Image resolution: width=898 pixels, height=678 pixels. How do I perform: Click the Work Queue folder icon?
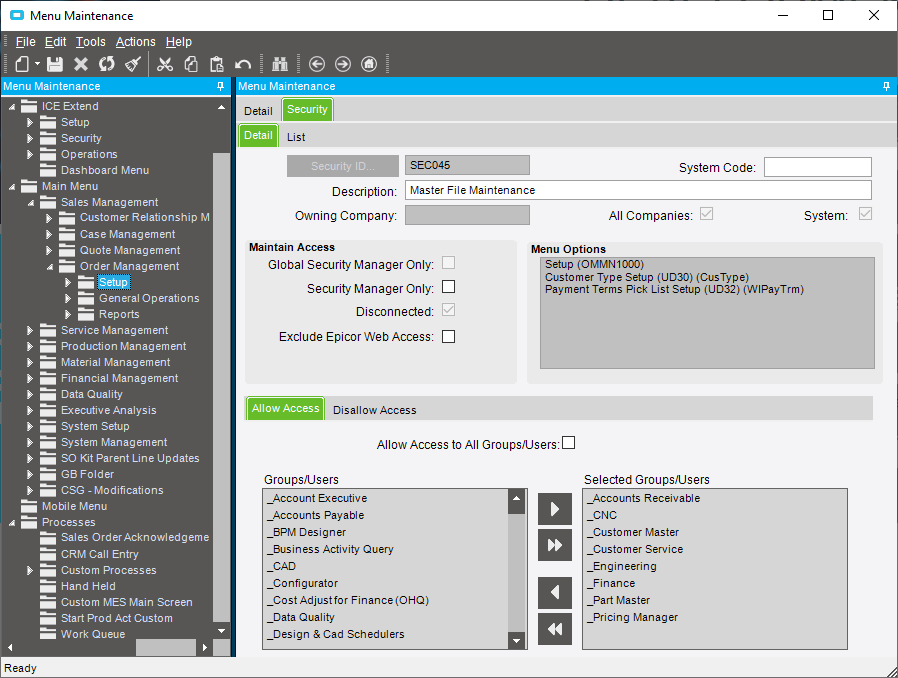48,634
